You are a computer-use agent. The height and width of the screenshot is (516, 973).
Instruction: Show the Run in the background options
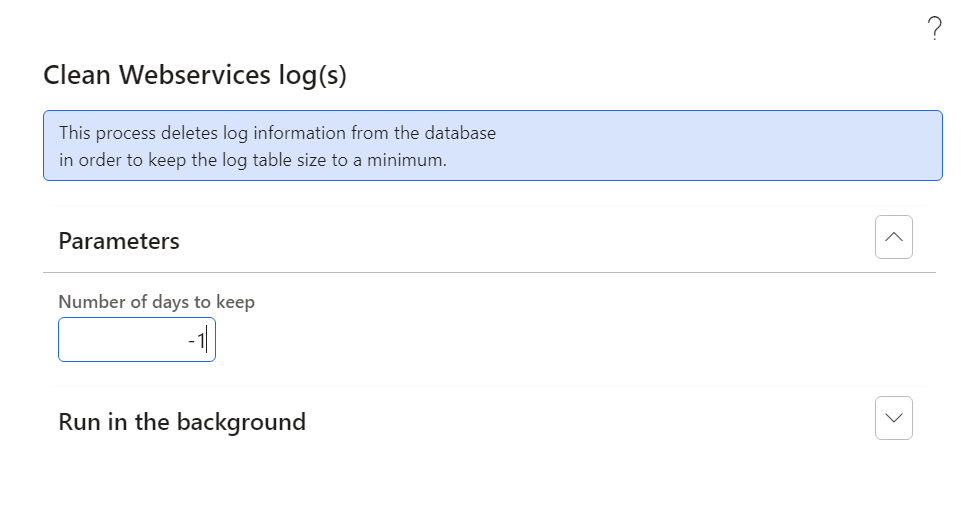tap(894, 418)
